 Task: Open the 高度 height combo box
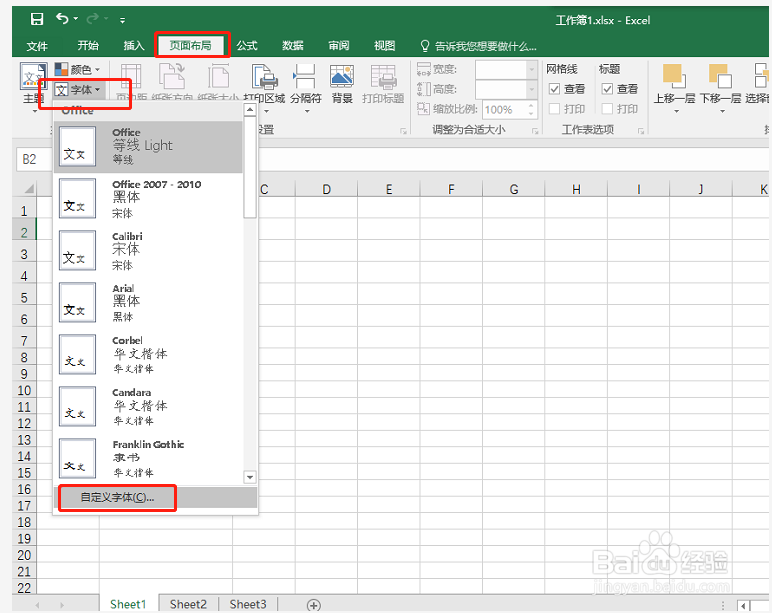[506, 89]
